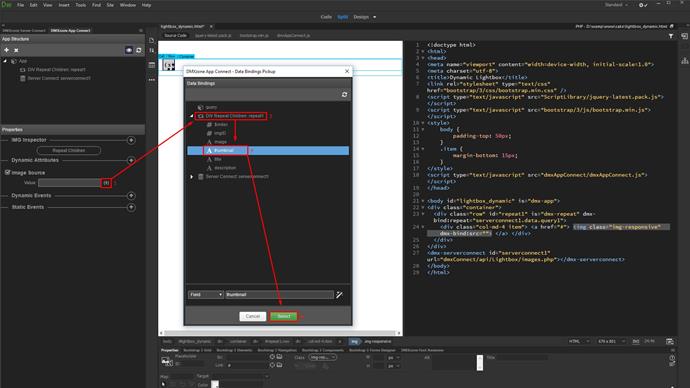Click the help icon in the Properties panel

point(672,358)
